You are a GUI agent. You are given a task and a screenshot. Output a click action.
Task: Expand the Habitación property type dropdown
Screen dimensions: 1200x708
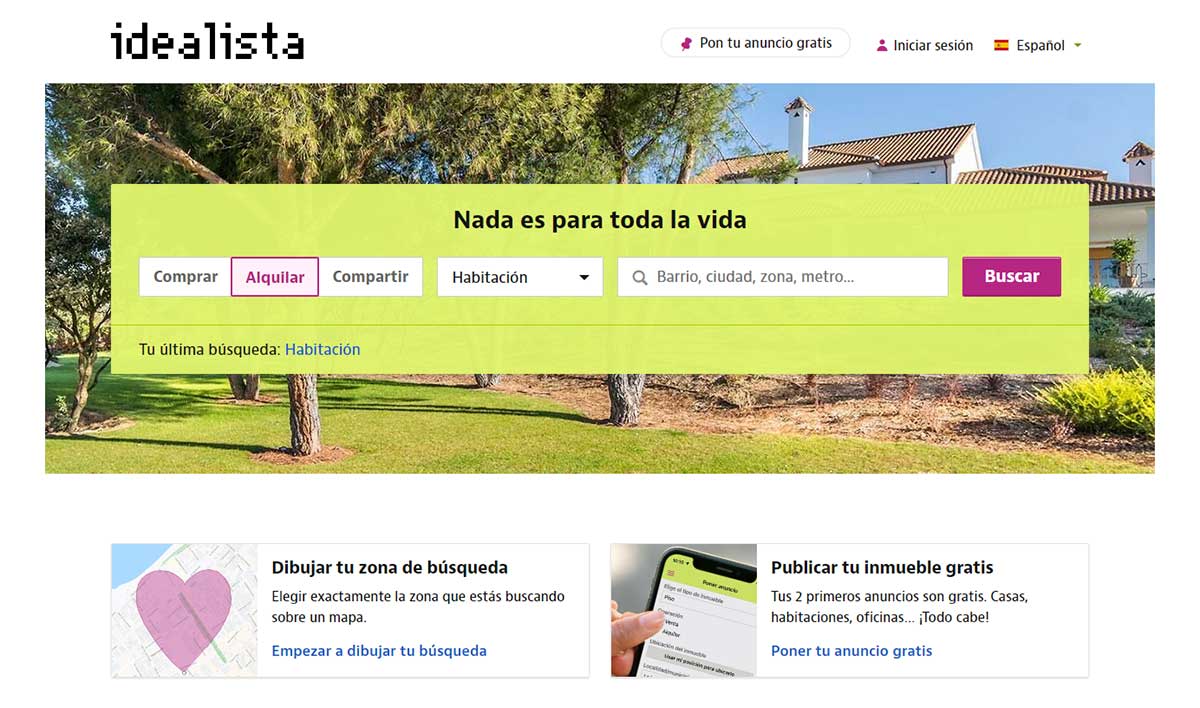tap(520, 277)
